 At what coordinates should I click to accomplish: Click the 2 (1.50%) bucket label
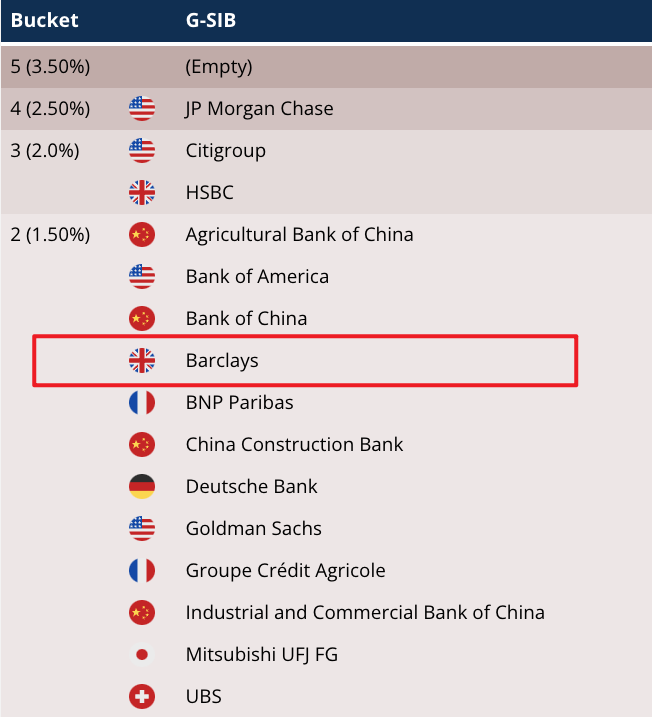50,235
